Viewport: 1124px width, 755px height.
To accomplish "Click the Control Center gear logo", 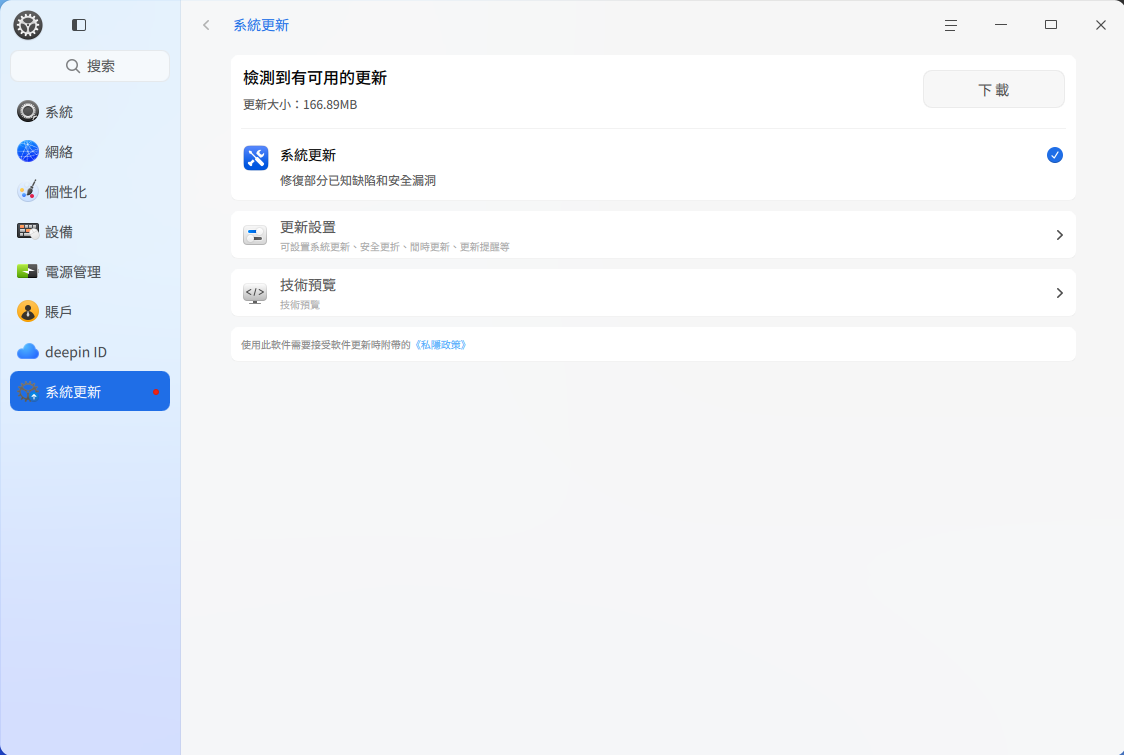I will 28,25.
